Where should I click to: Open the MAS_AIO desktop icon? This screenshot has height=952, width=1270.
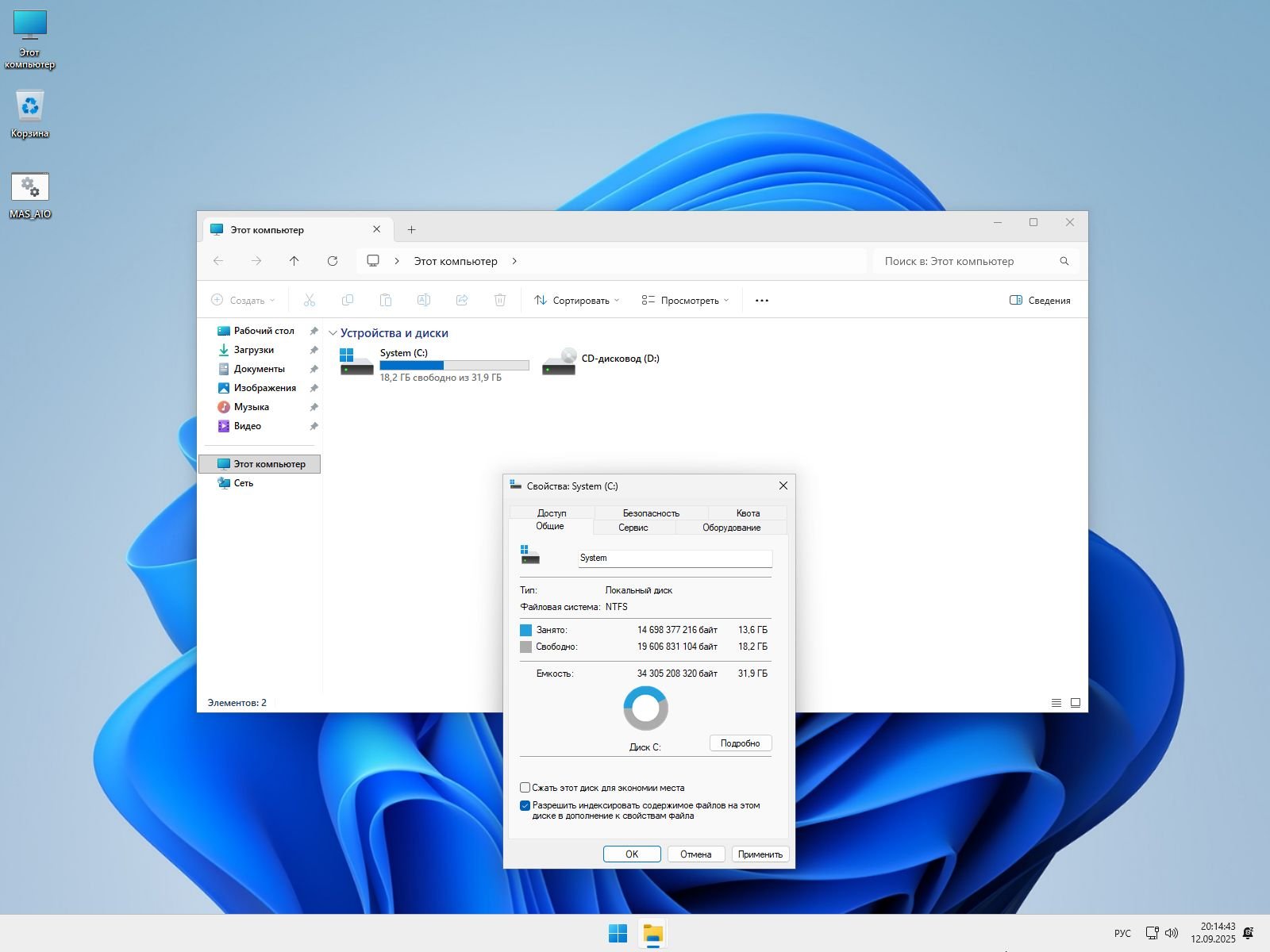point(30,189)
